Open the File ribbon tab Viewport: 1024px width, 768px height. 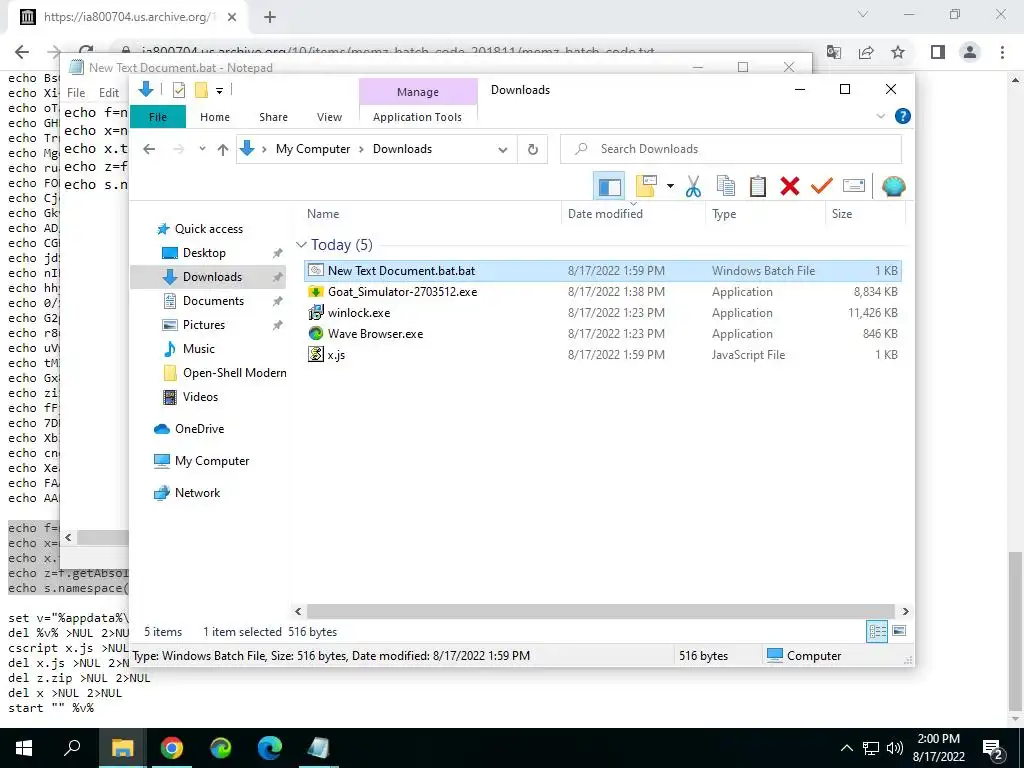tap(158, 117)
